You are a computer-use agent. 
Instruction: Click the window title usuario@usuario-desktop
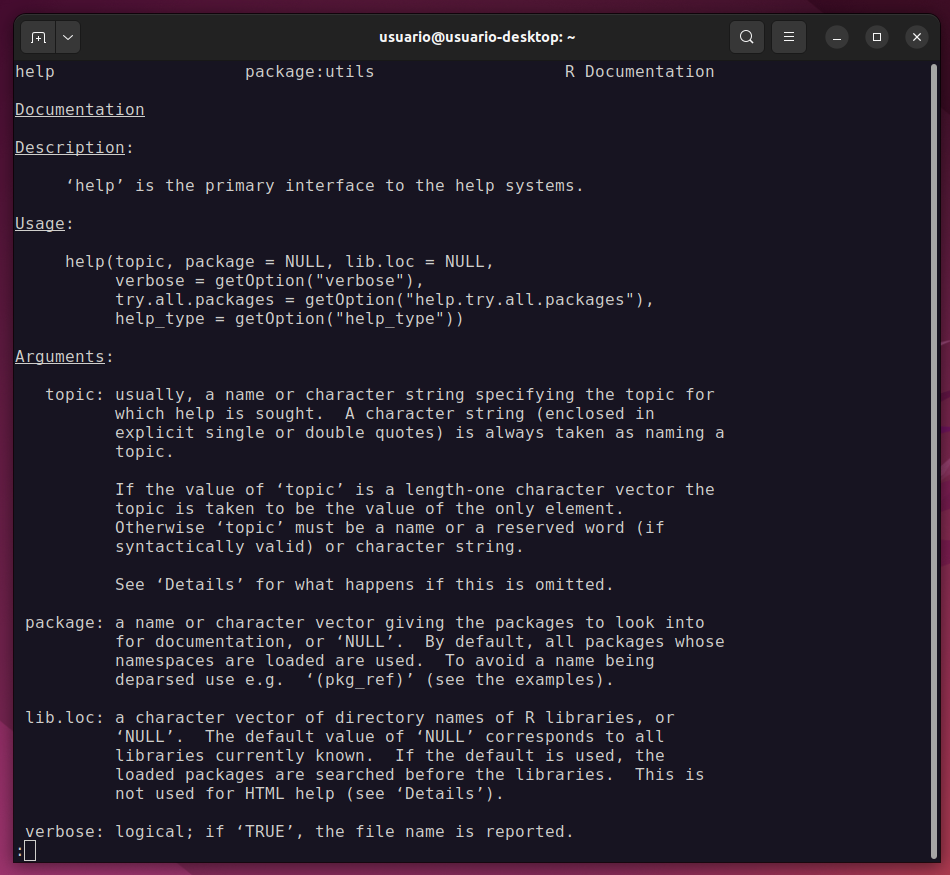pyautogui.click(x=477, y=37)
